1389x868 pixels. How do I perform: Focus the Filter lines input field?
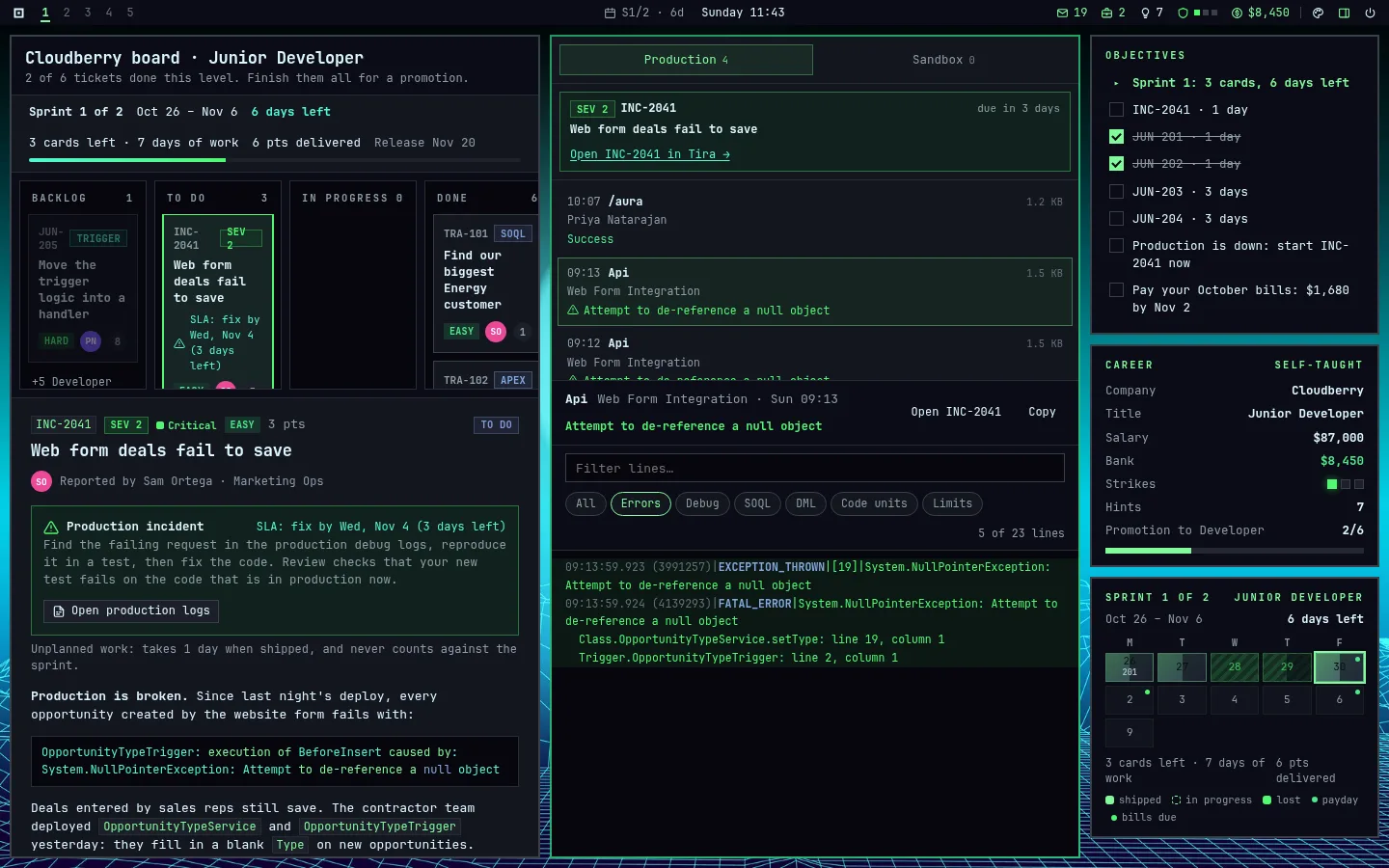[815, 469]
